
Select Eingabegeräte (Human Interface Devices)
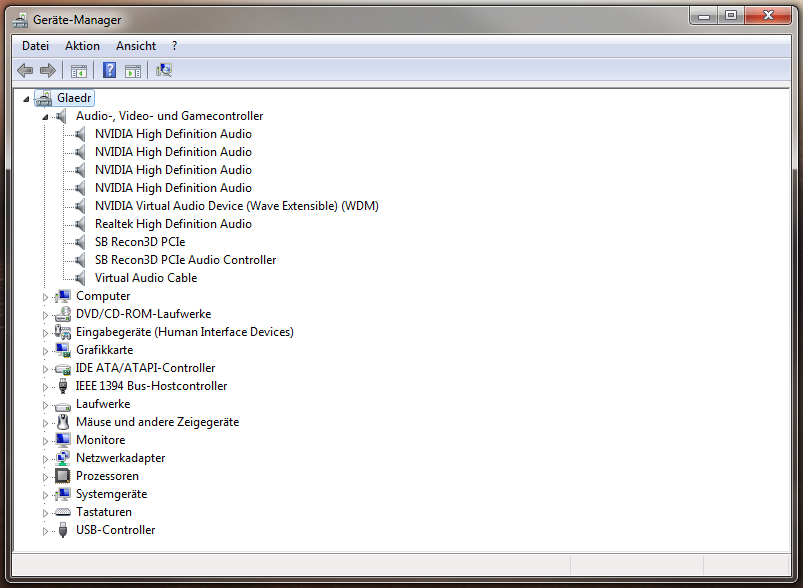pos(185,332)
